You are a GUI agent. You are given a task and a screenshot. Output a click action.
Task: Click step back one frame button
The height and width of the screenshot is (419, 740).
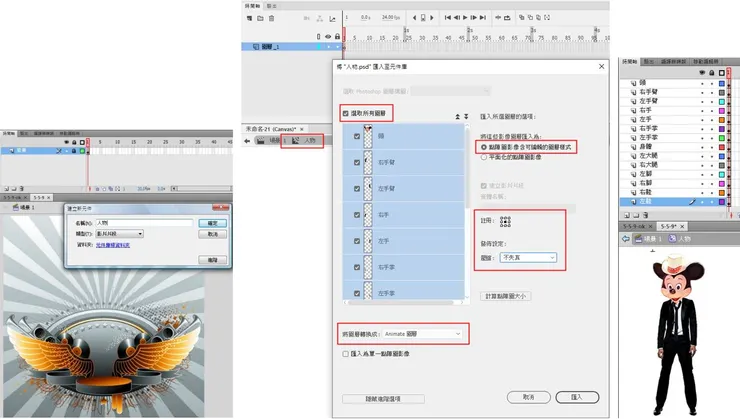pyautogui.click(x=456, y=17)
